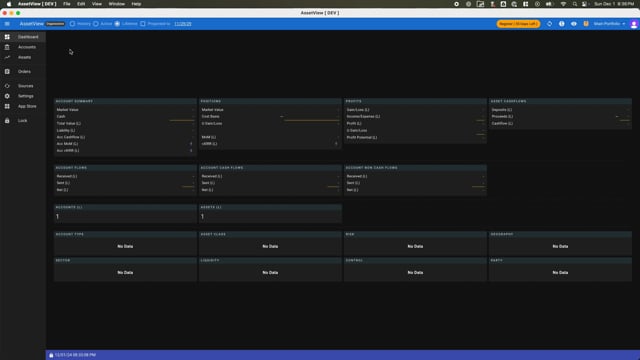Click the orange Register days left button
The height and width of the screenshot is (360, 640).
click(x=518, y=24)
